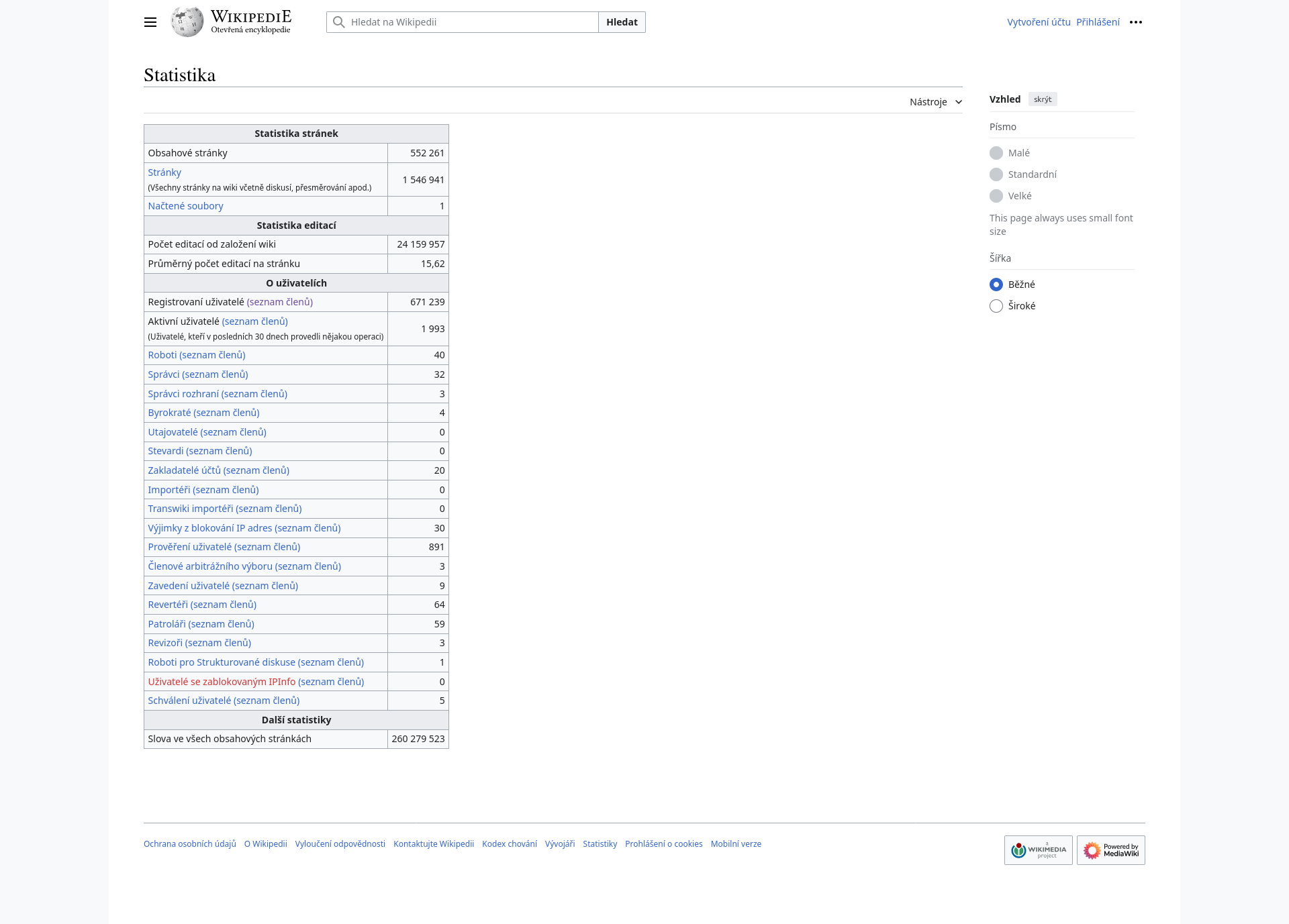The image size is (1289, 924).
Task: Click the Powered by MediaWiki badge
Action: [x=1110, y=850]
